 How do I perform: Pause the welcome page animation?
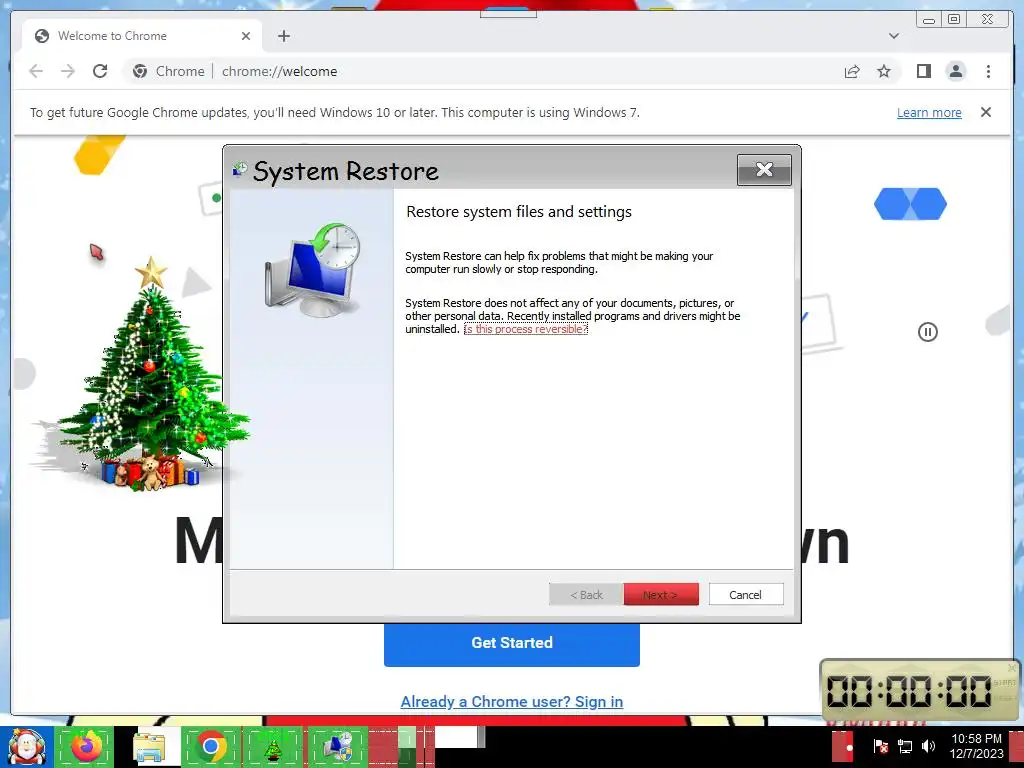tap(927, 332)
